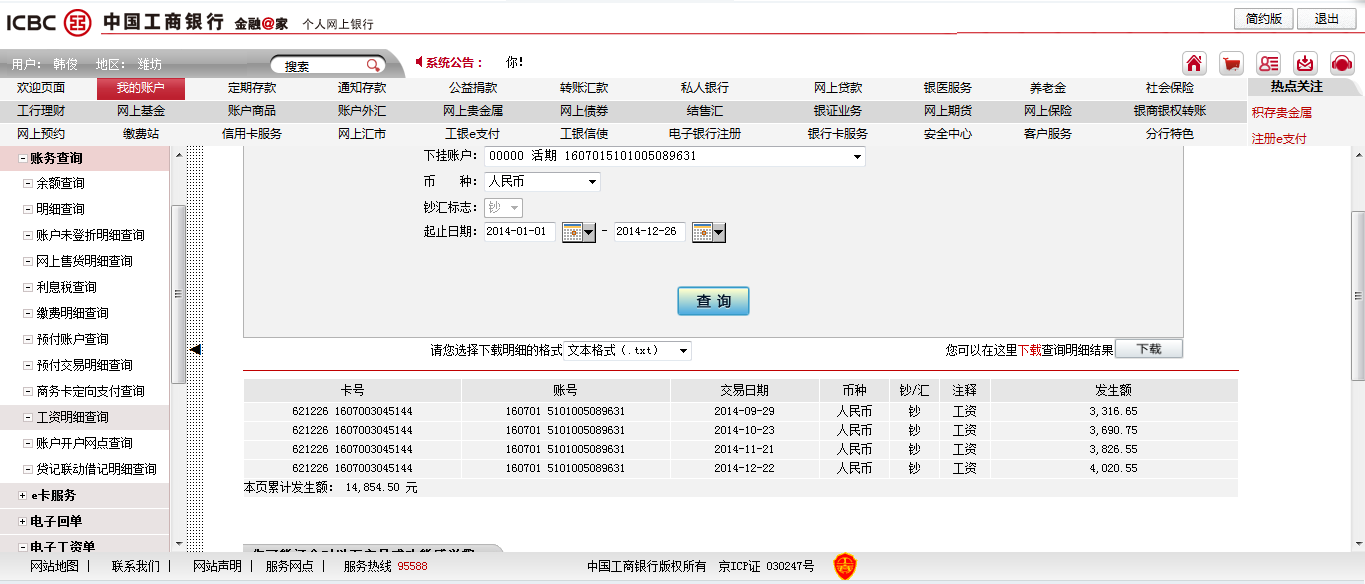Expand the 电子回单 sidebar section
Viewport: 1365px width, 584px height.
tap(22, 521)
